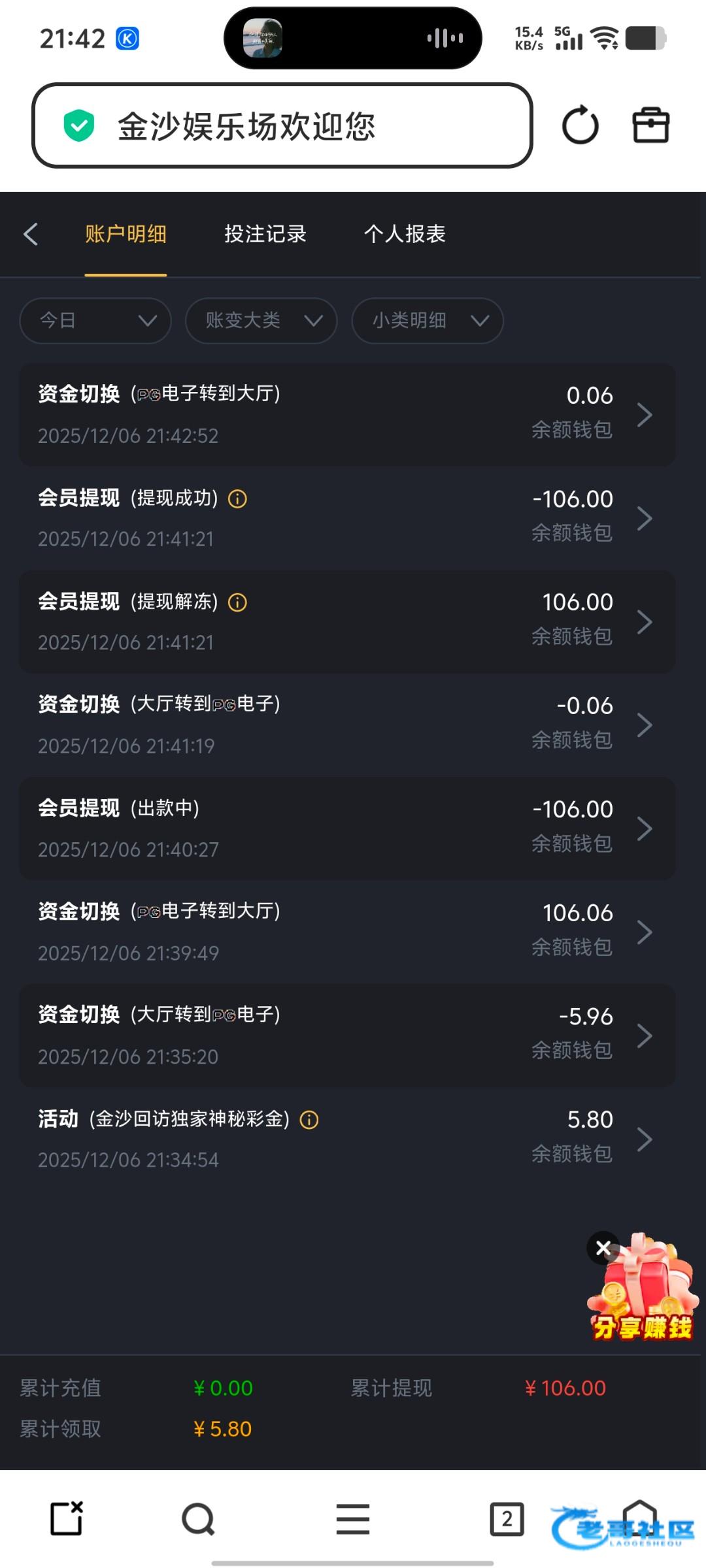This screenshot has height=1568, width=706.
Task: Tap info icon beside 提现解冻
Action: point(237,602)
